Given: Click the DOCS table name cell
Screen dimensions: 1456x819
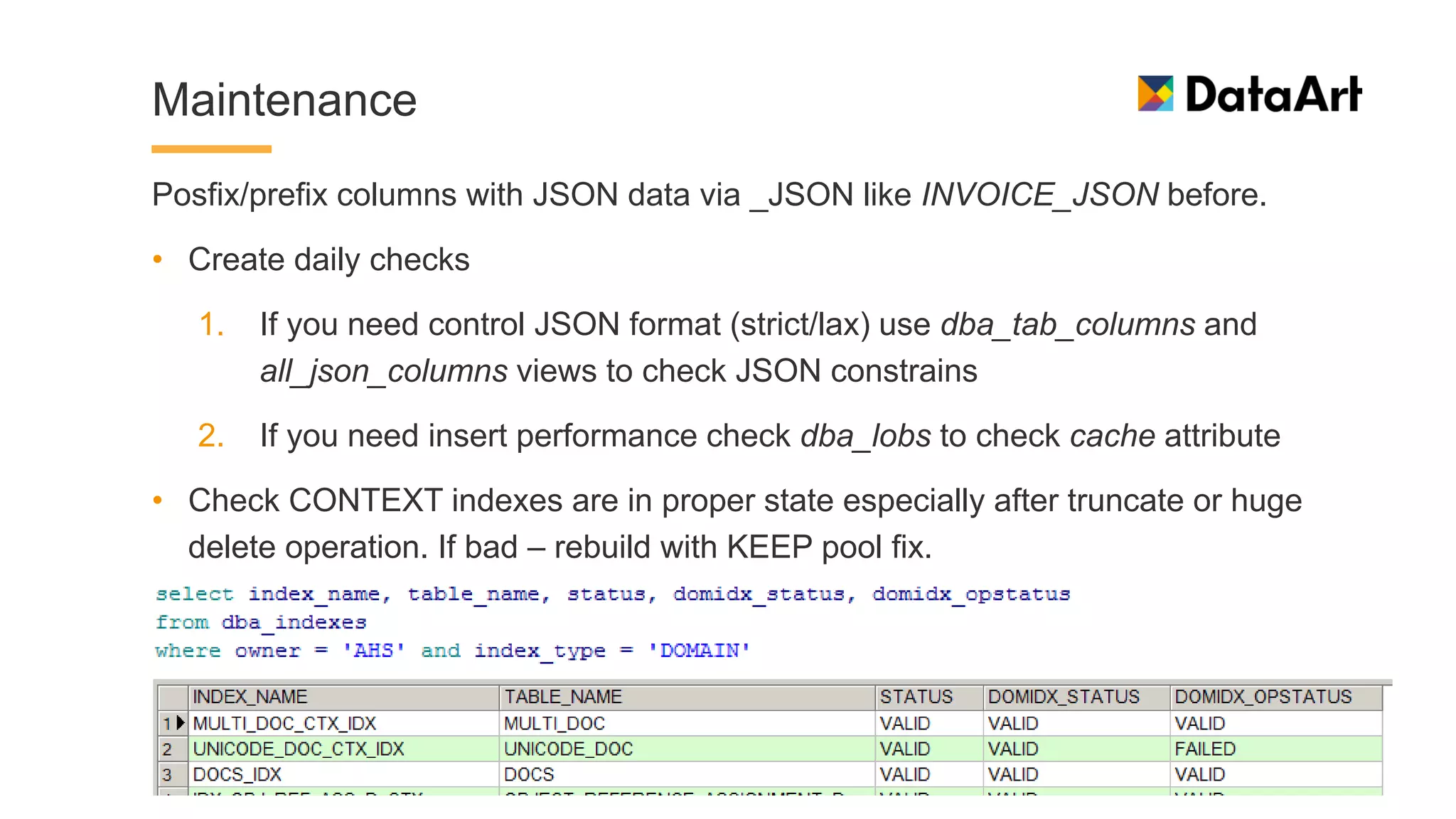Looking at the screenshot, I should pos(687,774).
